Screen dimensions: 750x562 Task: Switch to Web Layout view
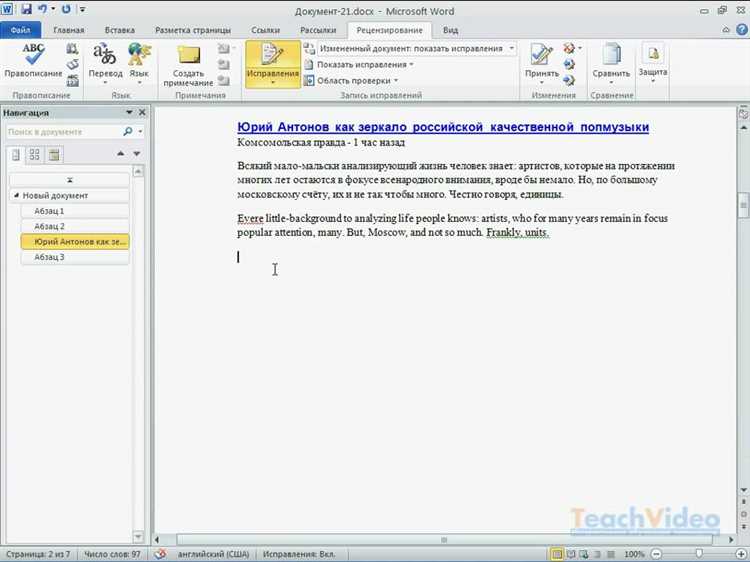pos(584,554)
